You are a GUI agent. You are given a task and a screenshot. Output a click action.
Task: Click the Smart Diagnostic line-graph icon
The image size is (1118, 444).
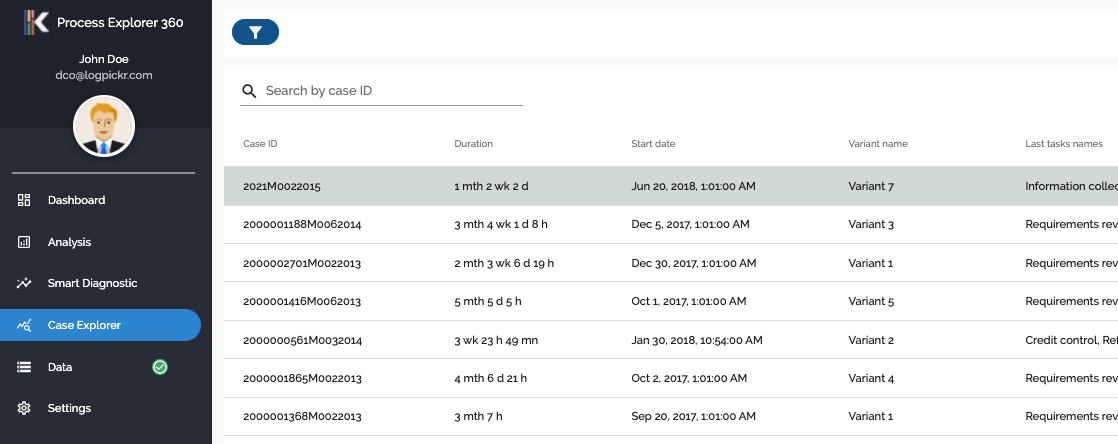tap(24, 284)
